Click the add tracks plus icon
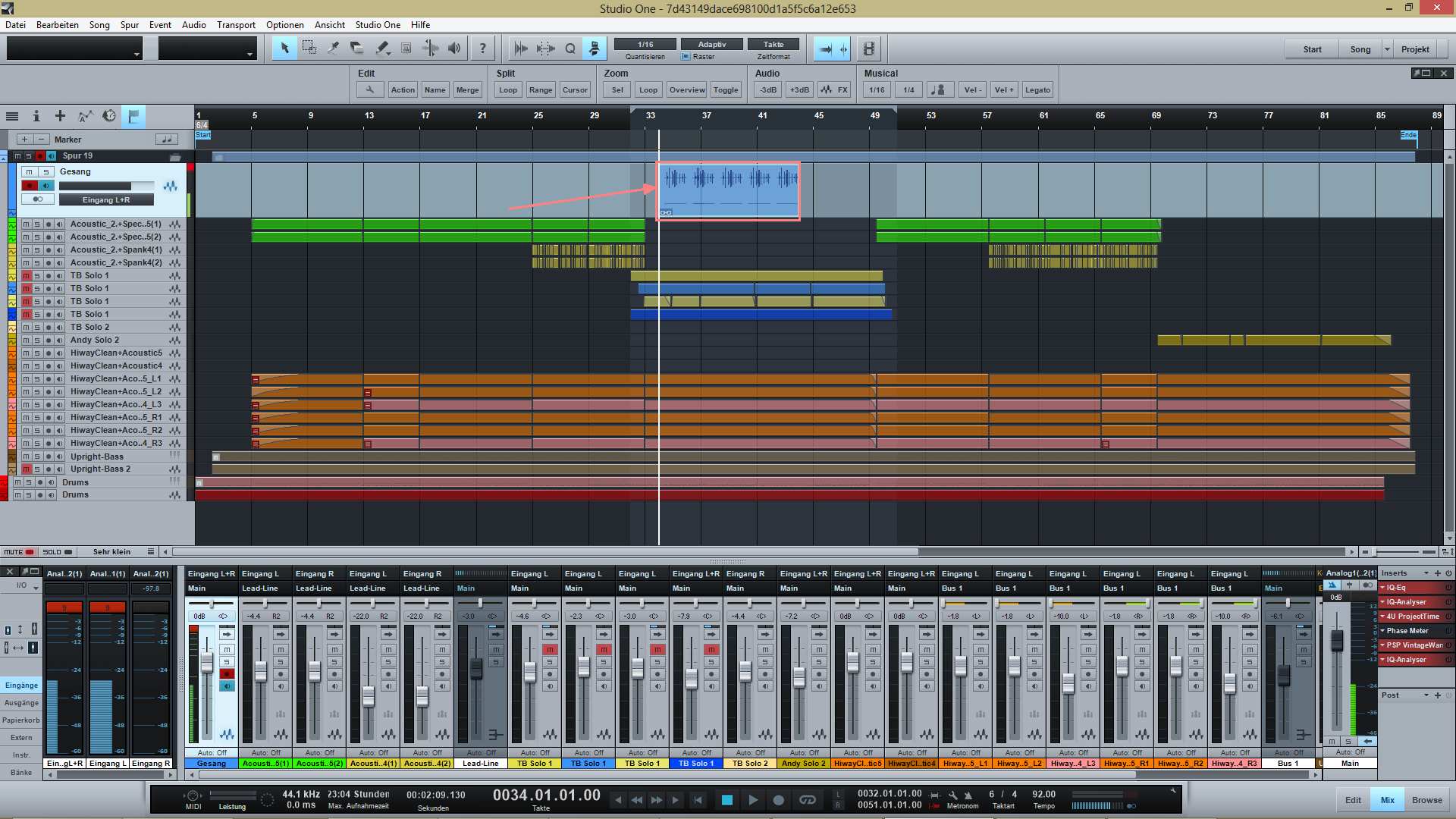 61,116
